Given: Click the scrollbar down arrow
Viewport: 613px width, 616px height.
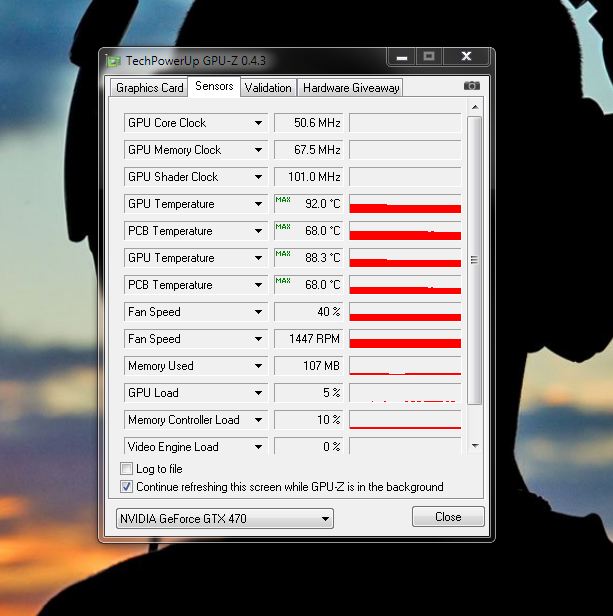Looking at the screenshot, I should point(475,446).
